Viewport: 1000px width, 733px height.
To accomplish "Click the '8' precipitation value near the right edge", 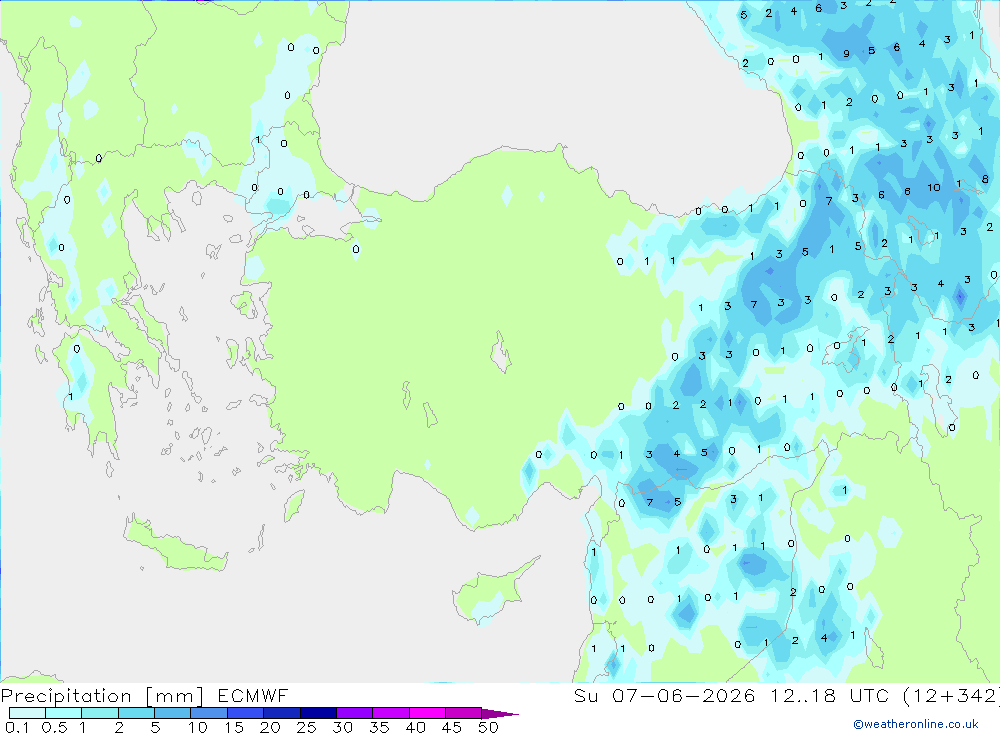I will click(985, 179).
